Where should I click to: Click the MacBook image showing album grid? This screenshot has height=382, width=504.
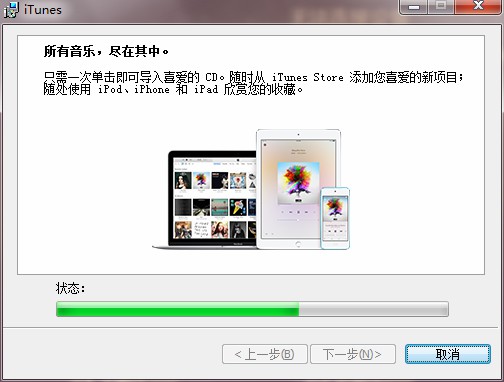click(x=205, y=199)
